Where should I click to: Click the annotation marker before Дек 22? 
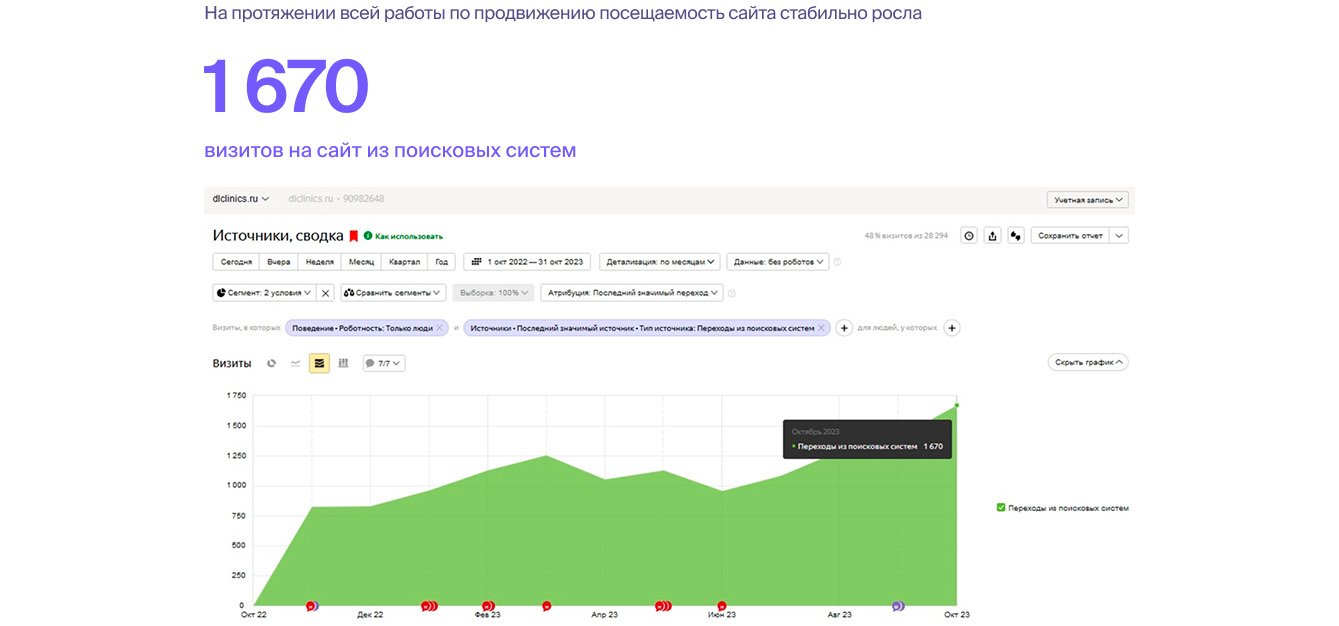[x=311, y=606]
